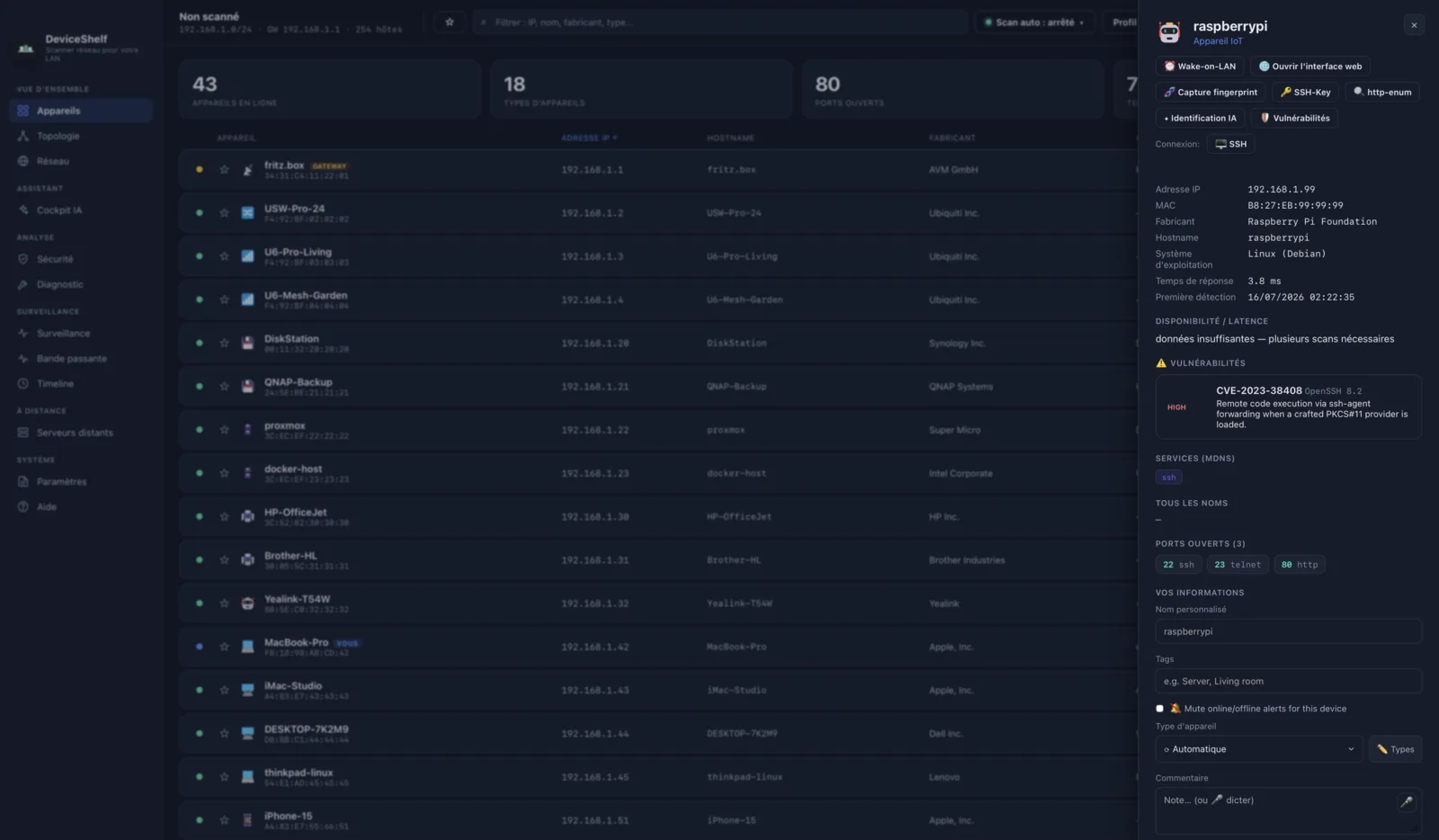Open the device web interface
The image size is (1439, 840).
1309,67
